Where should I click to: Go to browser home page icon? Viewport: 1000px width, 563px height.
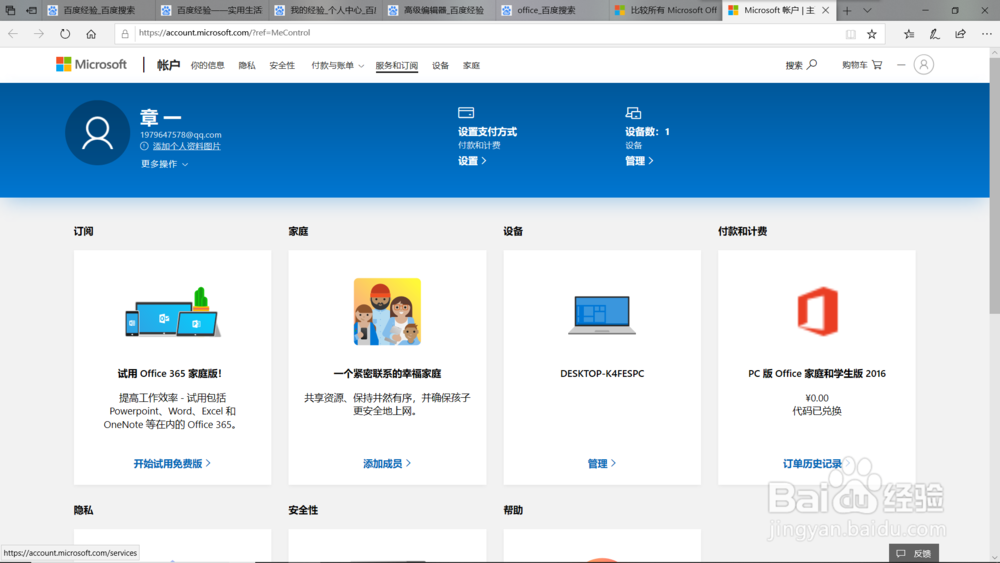(x=91, y=34)
